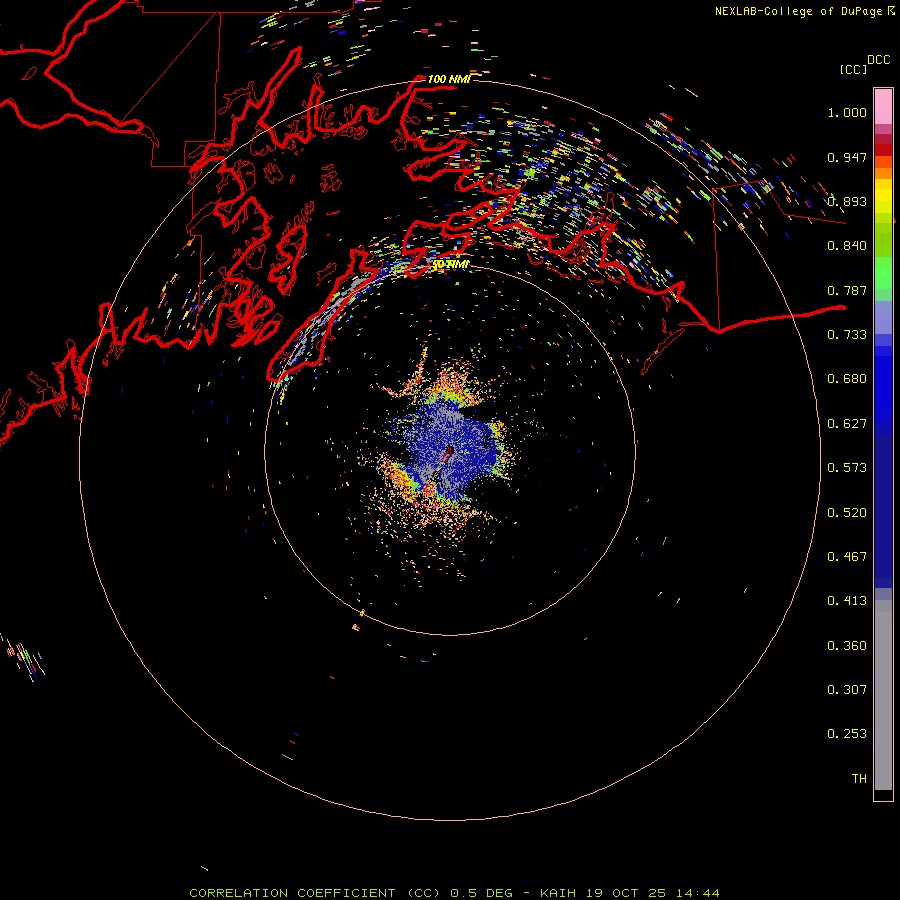Click the 0.253 color scale value
Screen dimensions: 900x900
(847, 734)
